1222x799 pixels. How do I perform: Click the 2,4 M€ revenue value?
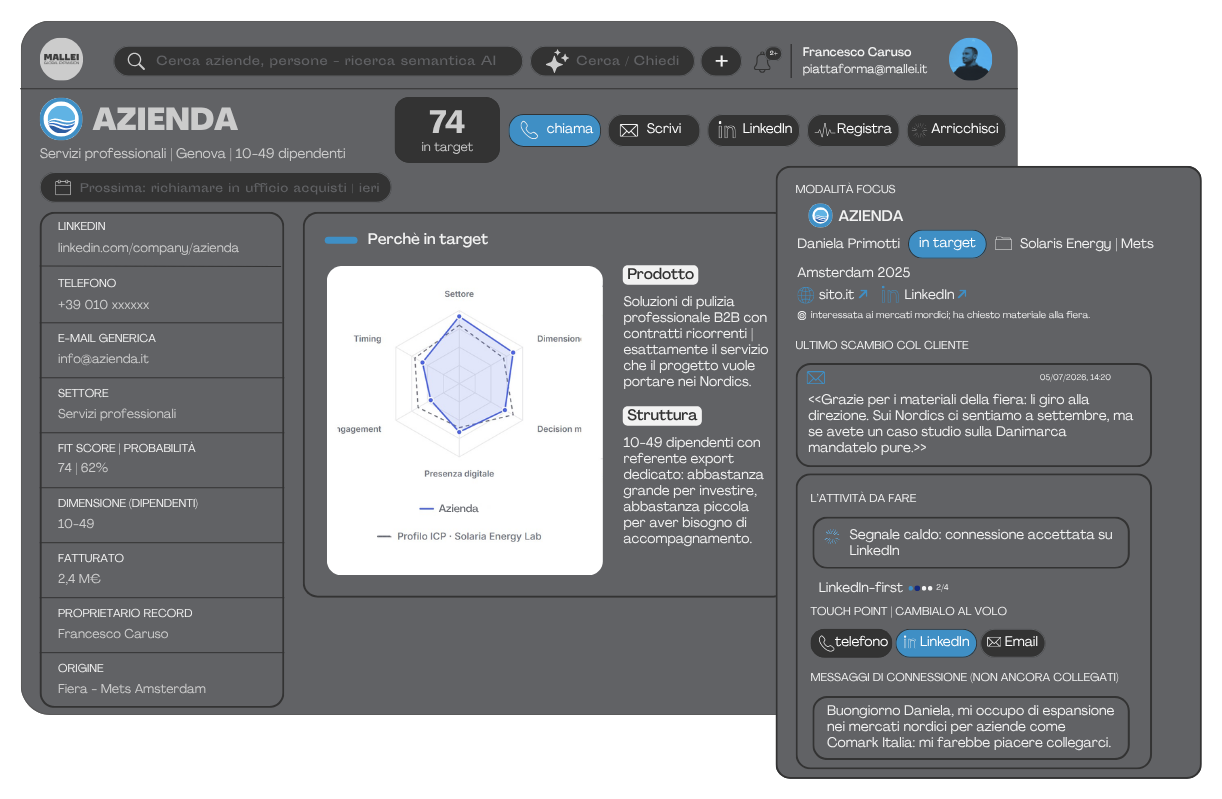79,578
